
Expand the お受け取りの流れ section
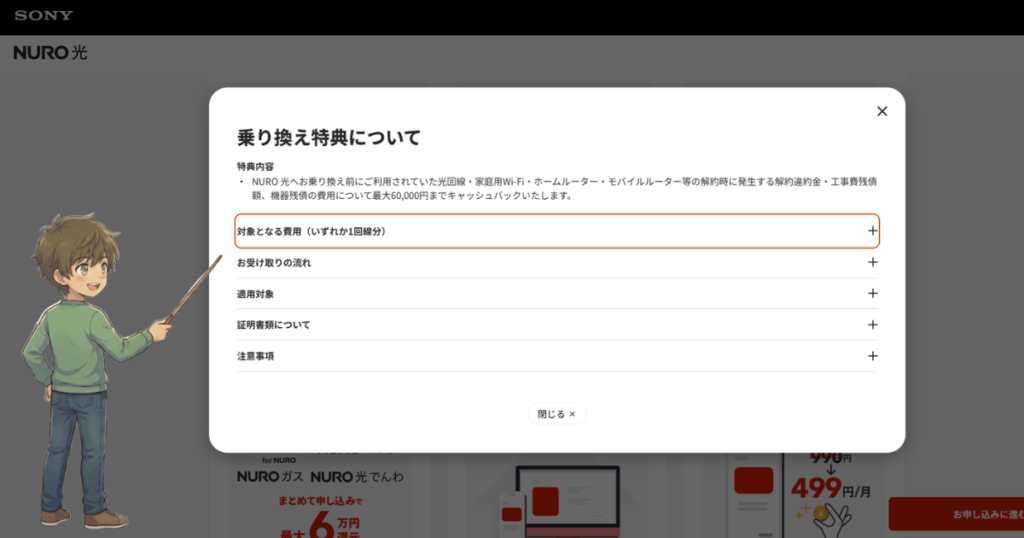557,262
